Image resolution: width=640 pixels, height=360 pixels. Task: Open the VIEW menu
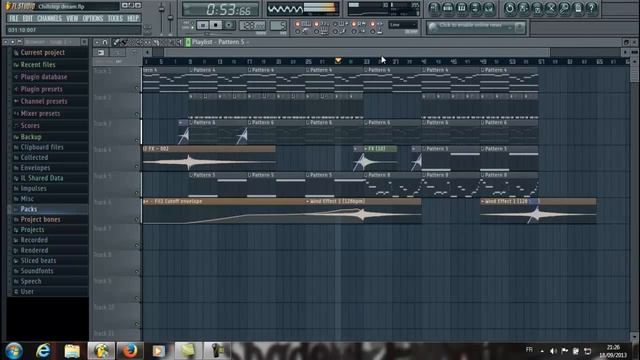click(x=72, y=18)
